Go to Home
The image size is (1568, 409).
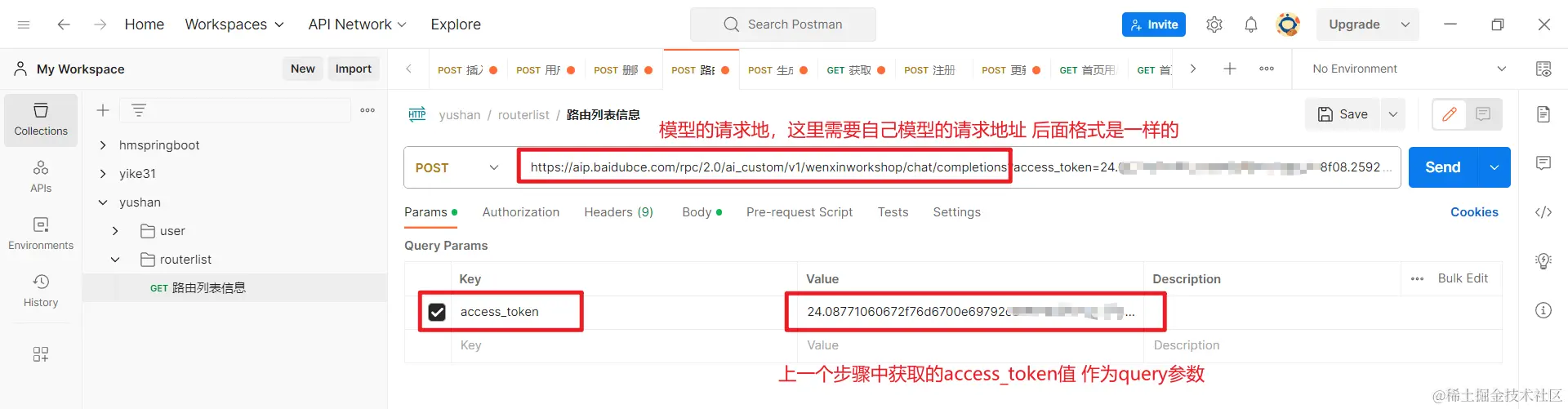tap(145, 24)
